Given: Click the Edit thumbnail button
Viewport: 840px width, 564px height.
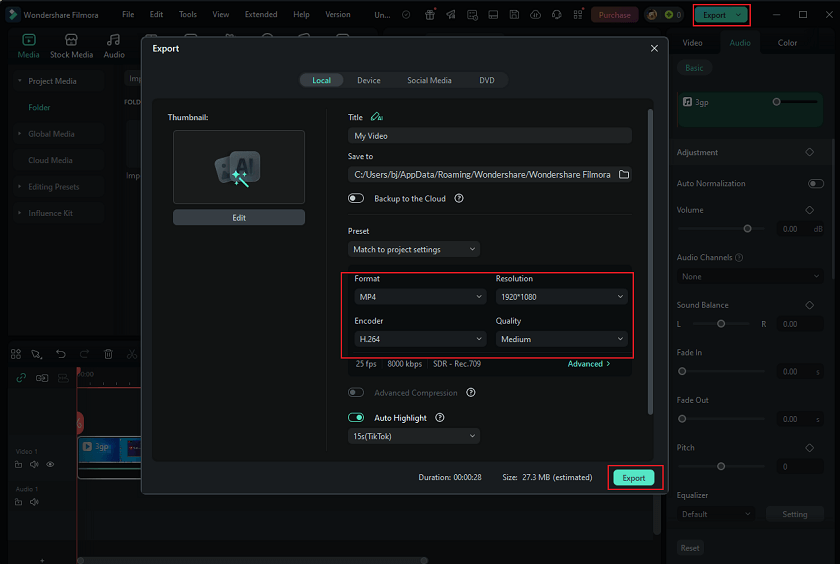Looking at the screenshot, I should coord(239,217).
